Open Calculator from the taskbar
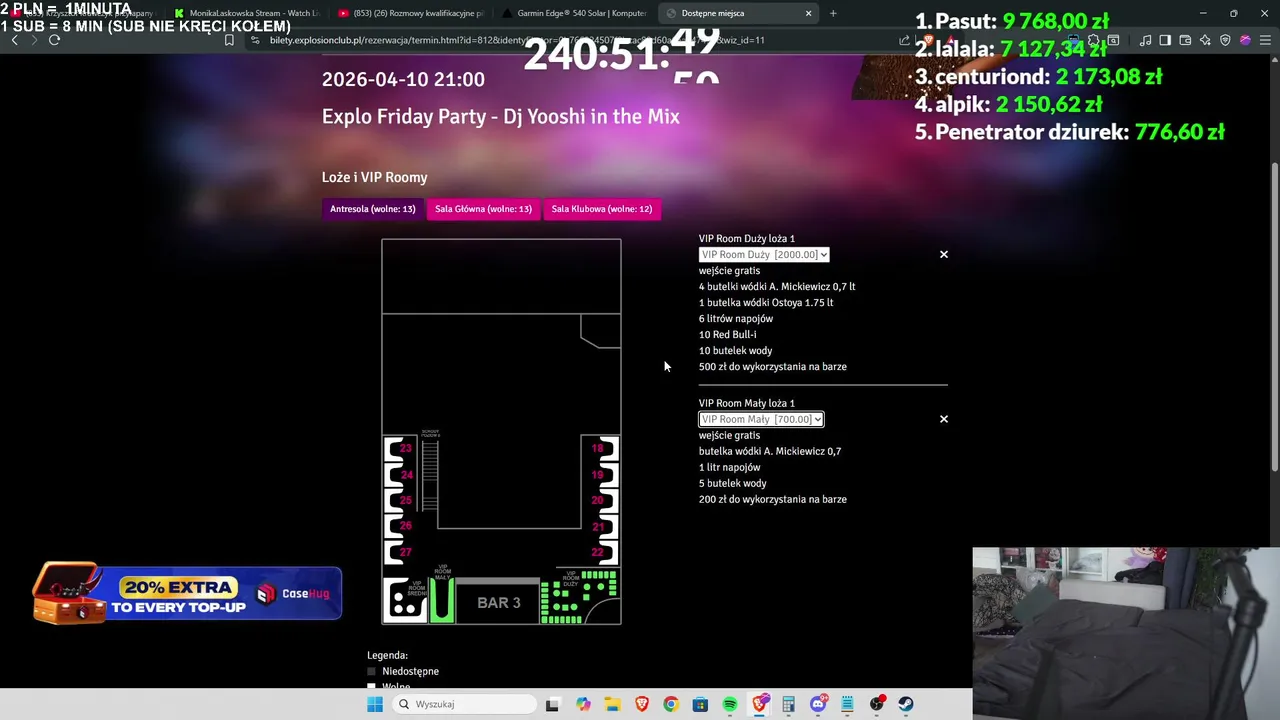This screenshot has width=1280, height=720. coord(788,704)
